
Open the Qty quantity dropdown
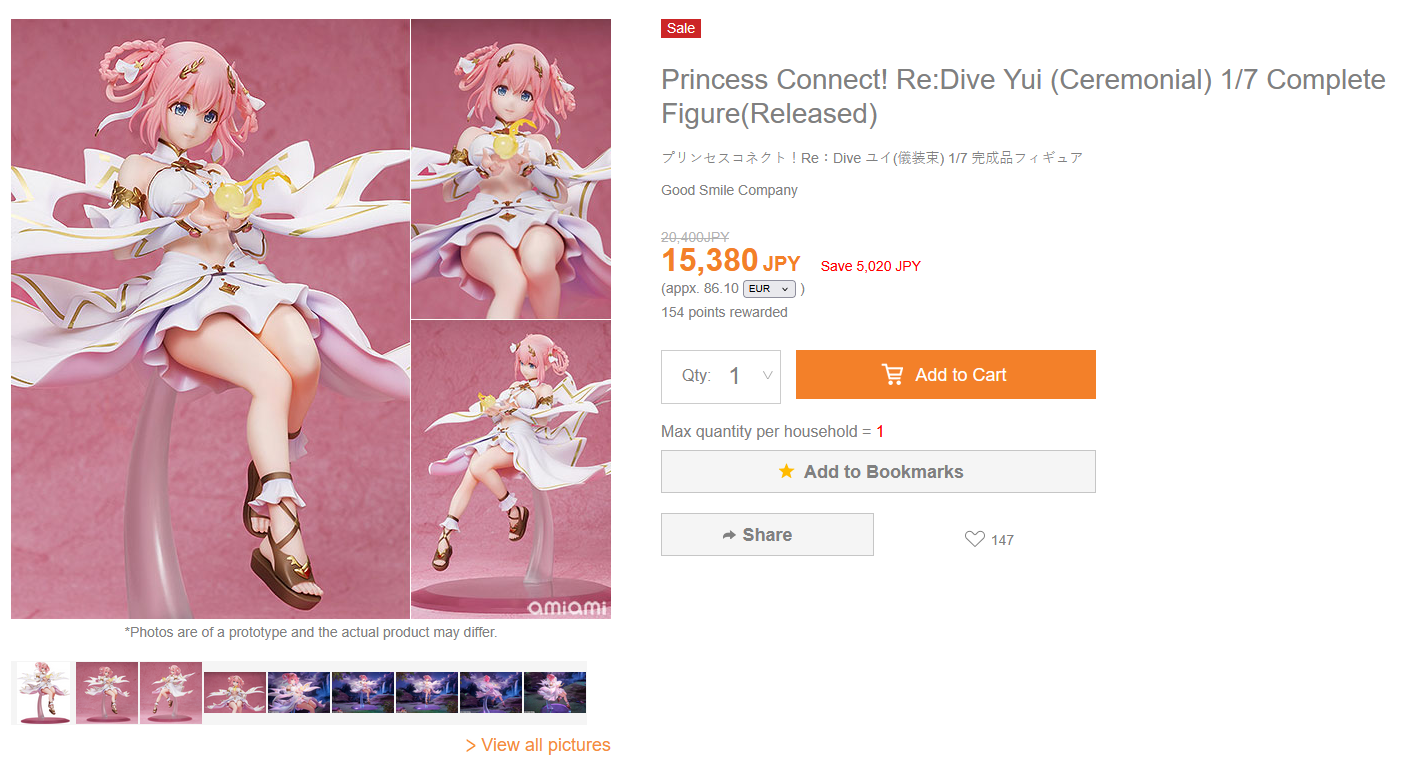pyautogui.click(x=721, y=377)
